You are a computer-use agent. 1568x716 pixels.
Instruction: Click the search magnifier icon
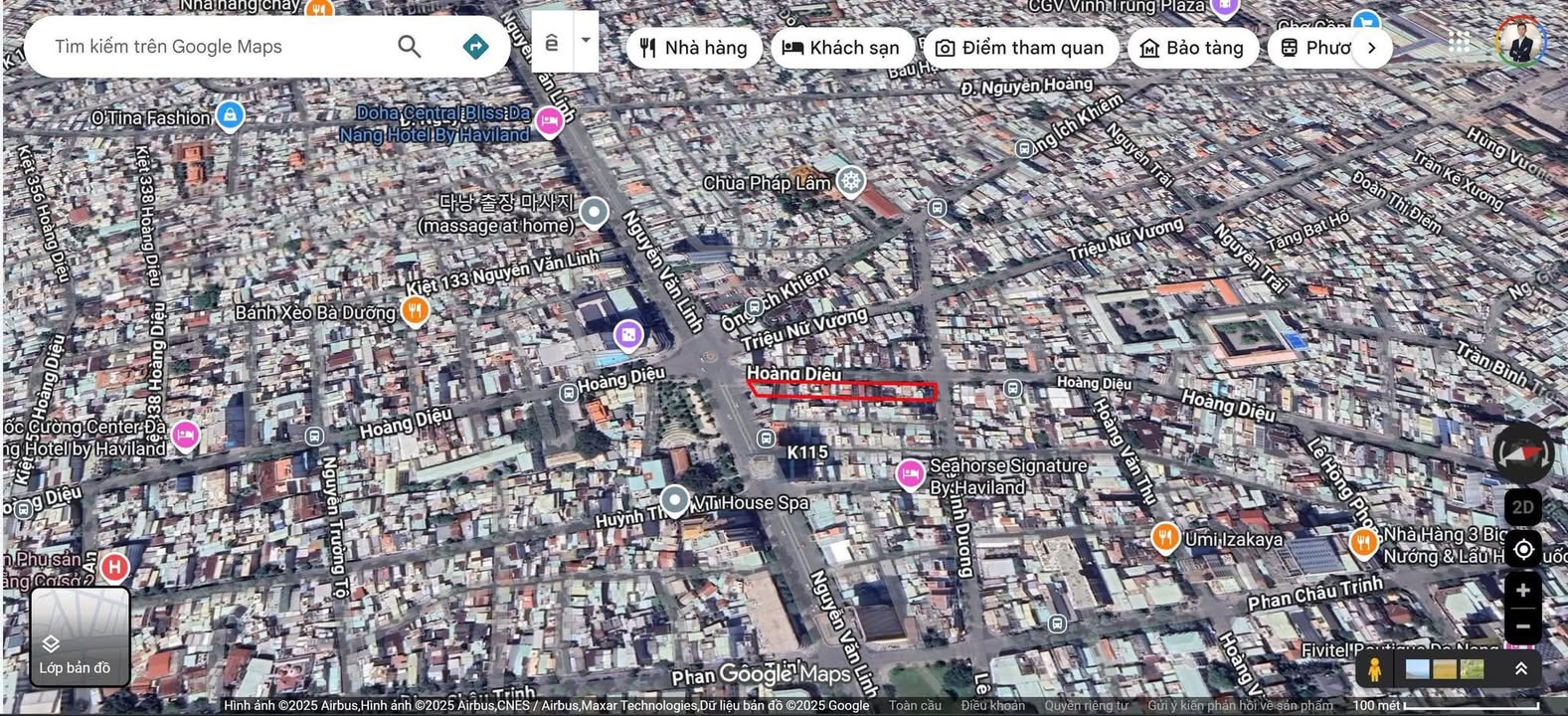[x=409, y=46]
